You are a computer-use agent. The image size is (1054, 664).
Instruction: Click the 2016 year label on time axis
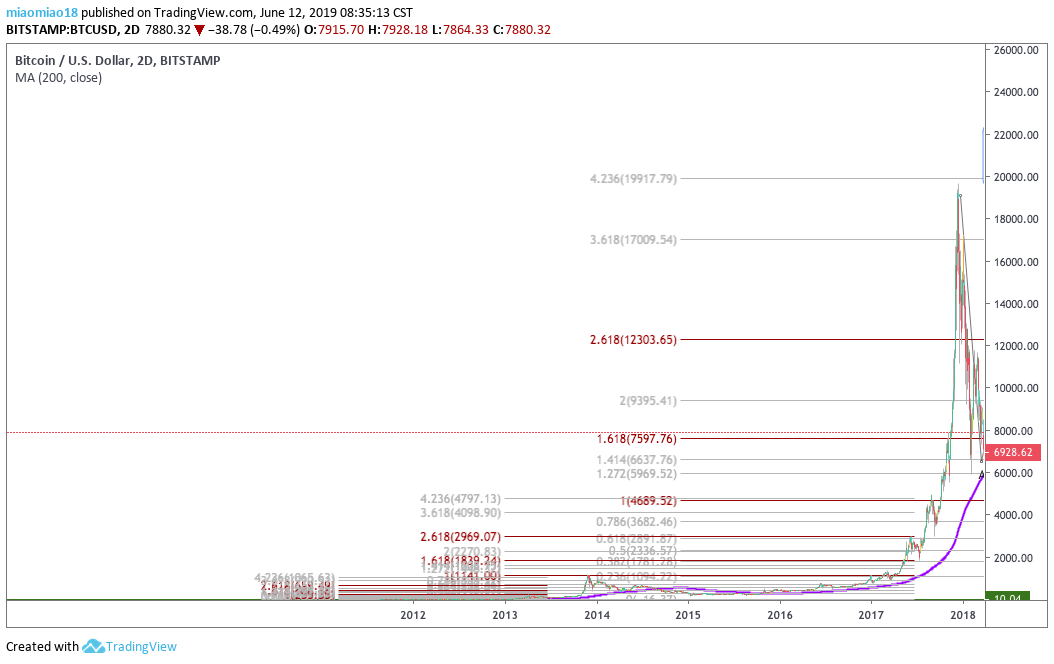[780, 616]
